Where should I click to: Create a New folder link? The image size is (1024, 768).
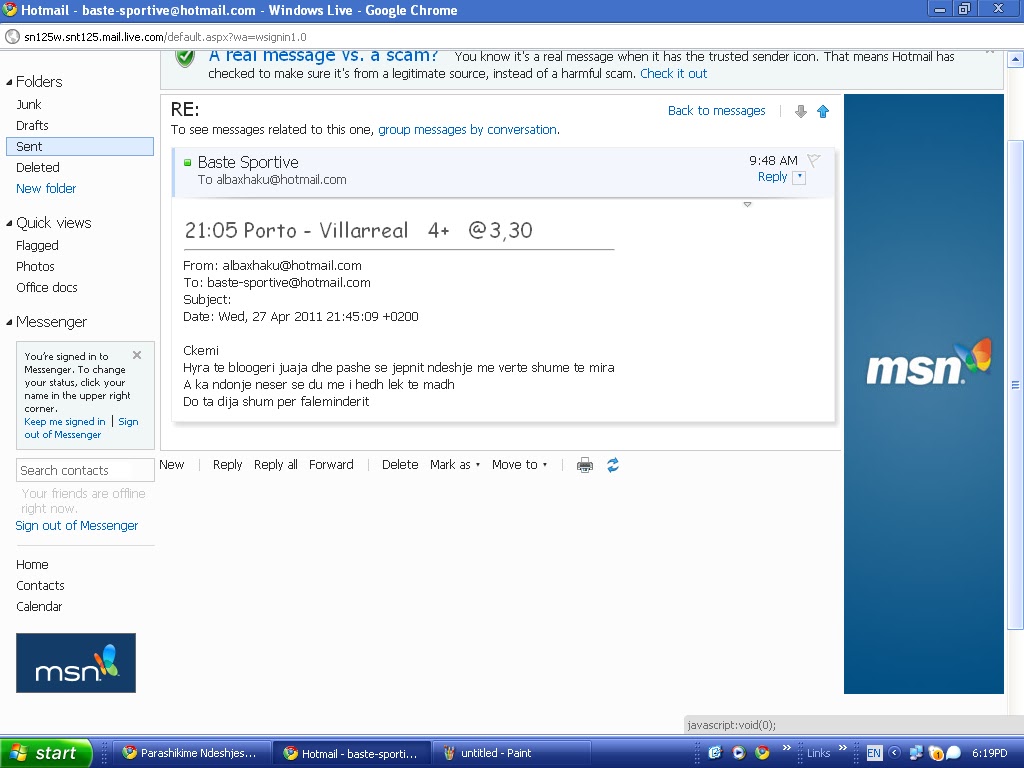tap(46, 188)
